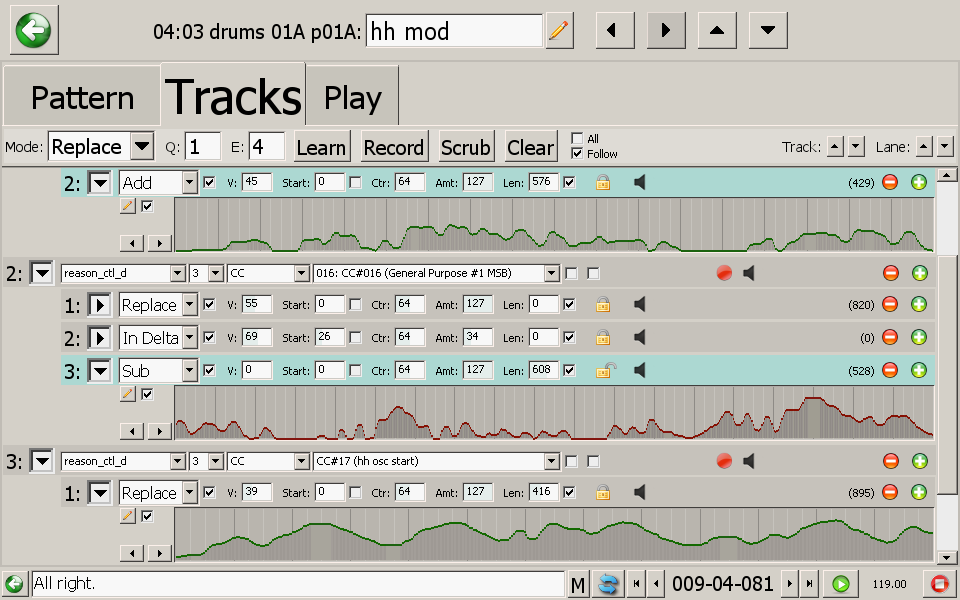Uncheck the enable box on the Sub lane
The width and height of the screenshot is (960, 600).
coord(209,371)
